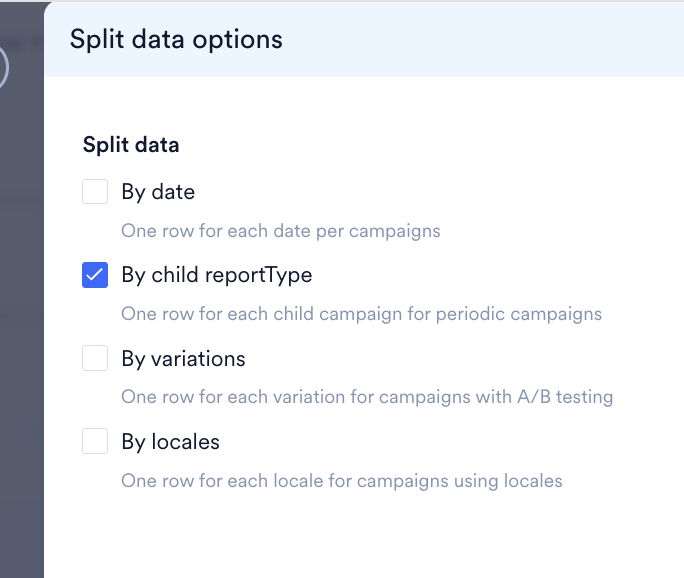Image resolution: width=684 pixels, height=578 pixels.
Task: Click "One row for each date per campaigns"
Action: tap(280, 231)
